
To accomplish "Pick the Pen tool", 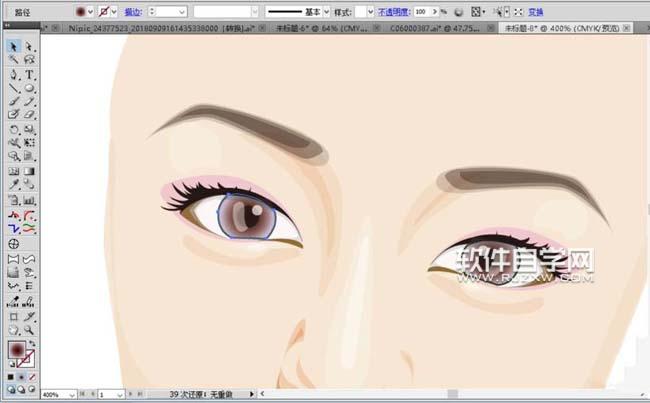I will [14, 74].
